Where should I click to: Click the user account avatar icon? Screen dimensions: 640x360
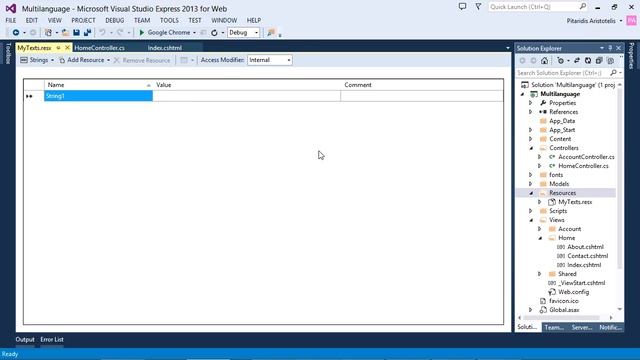click(631, 20)
